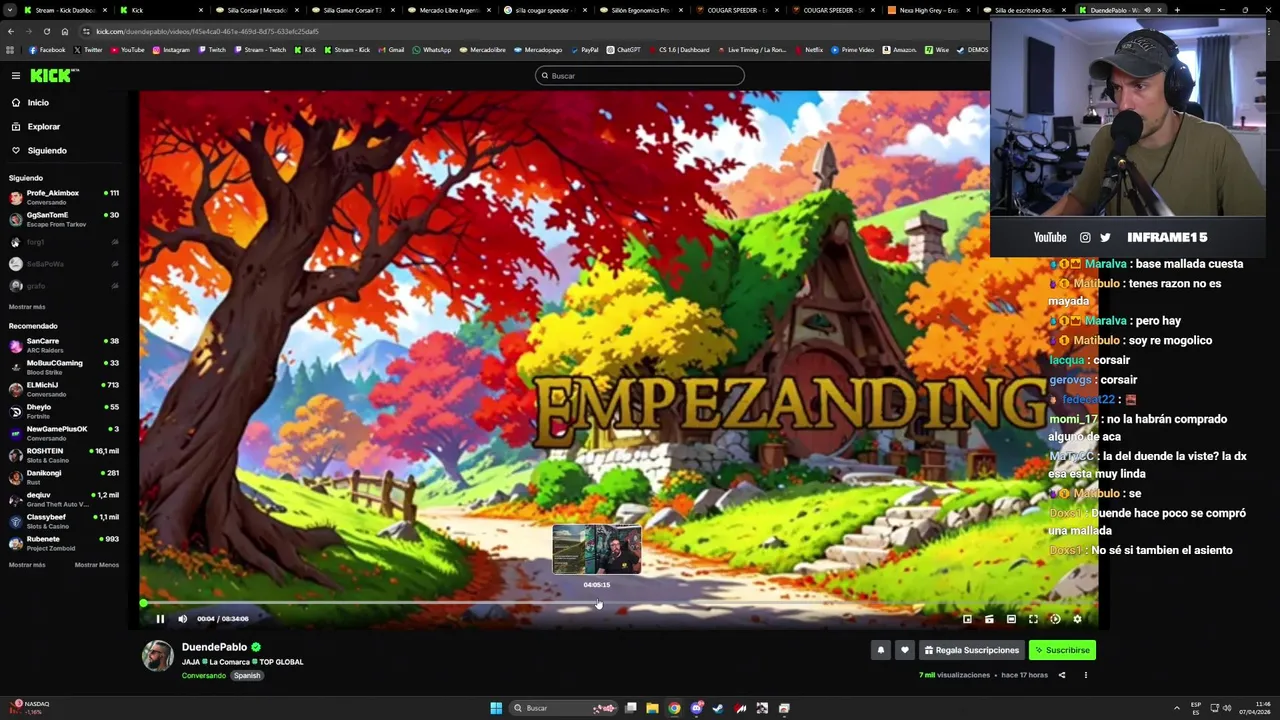
Task: Open Dheylo recommended channel
Action: tap(64, 411)
